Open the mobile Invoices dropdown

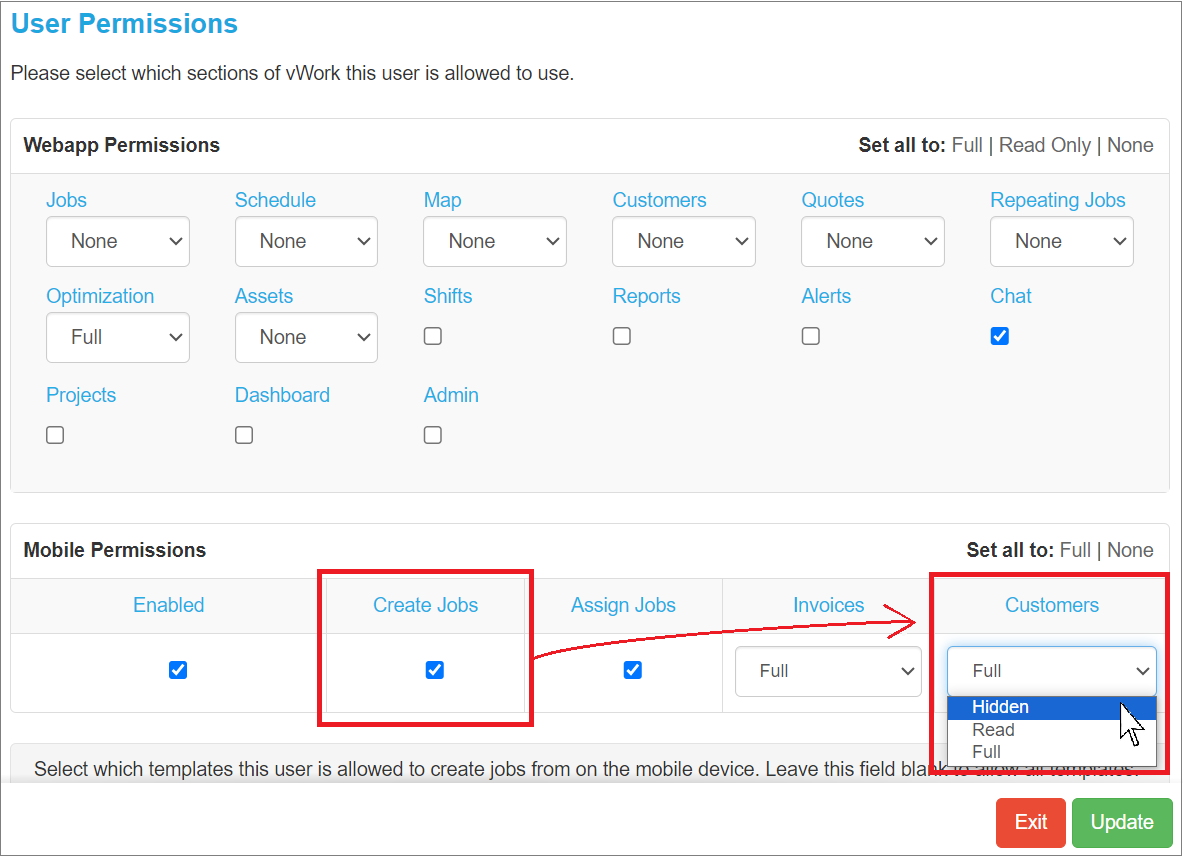coord(828,671)
